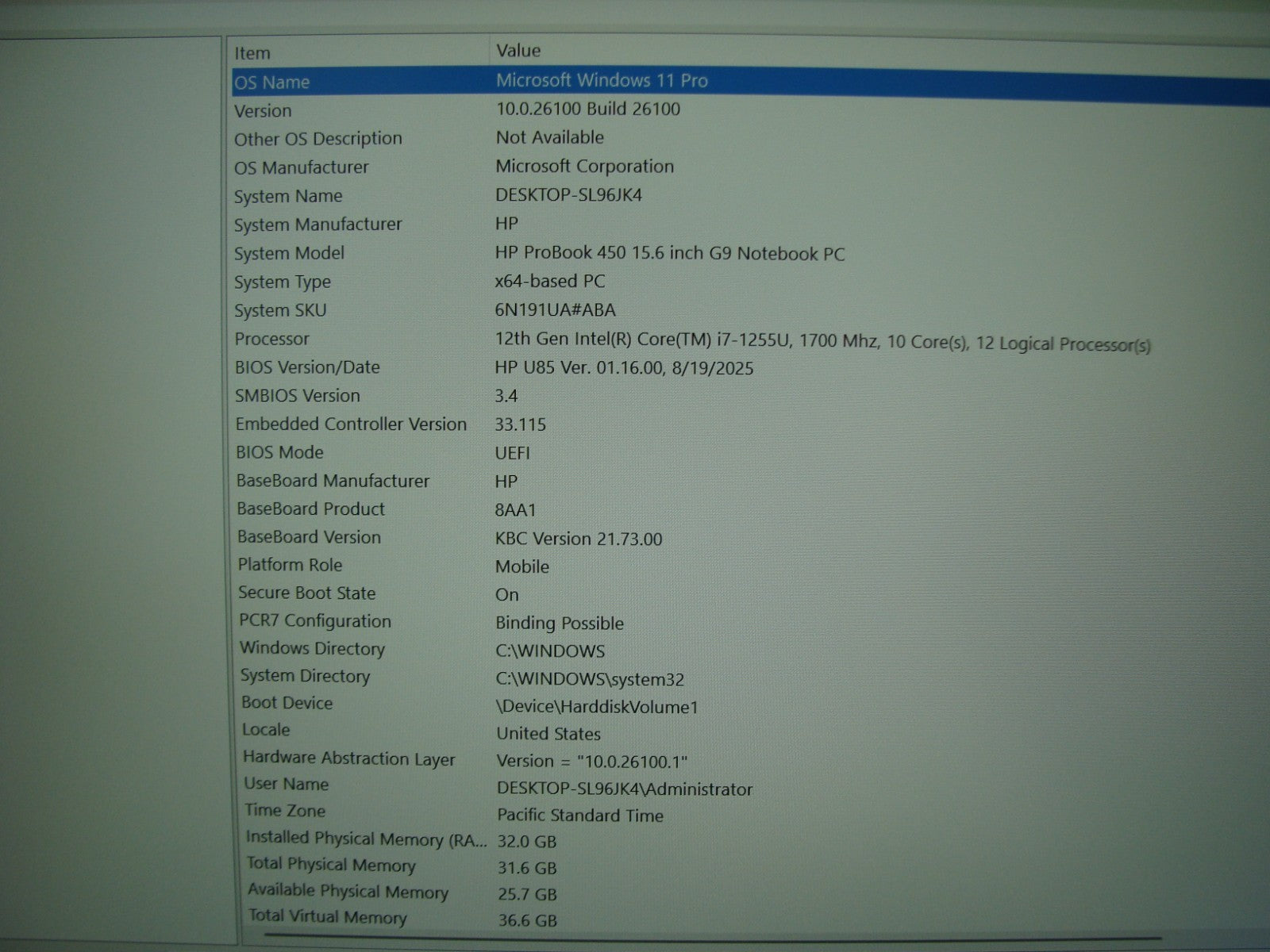Select the System Model row
Screen dimensions: 1270x952
pos(289,253)
